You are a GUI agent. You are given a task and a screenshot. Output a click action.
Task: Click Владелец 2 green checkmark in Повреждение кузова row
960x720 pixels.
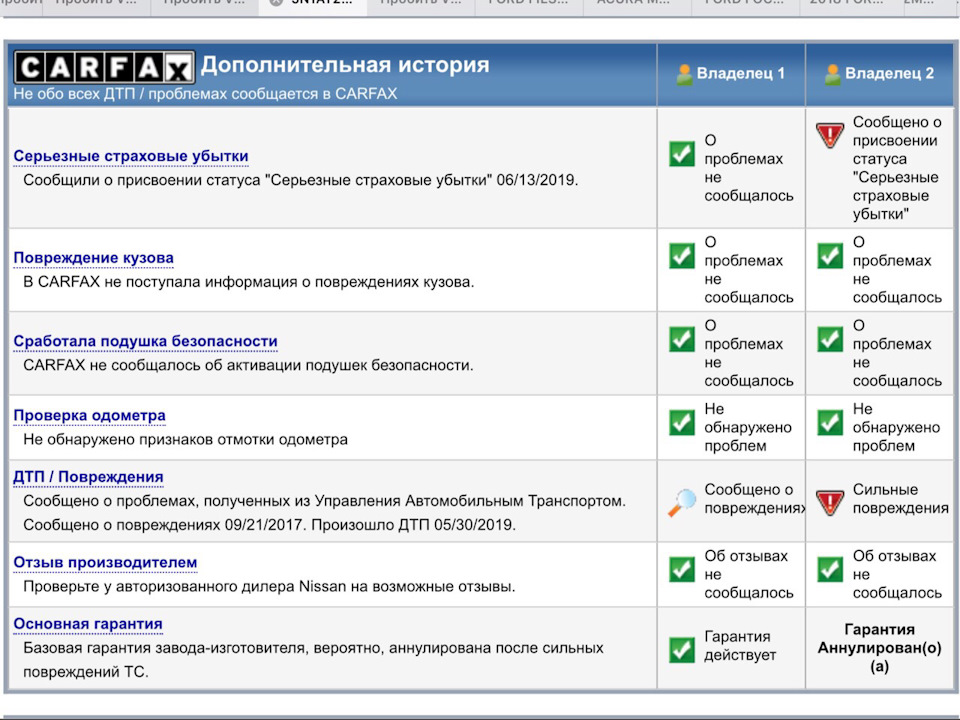tap(830, 255)
